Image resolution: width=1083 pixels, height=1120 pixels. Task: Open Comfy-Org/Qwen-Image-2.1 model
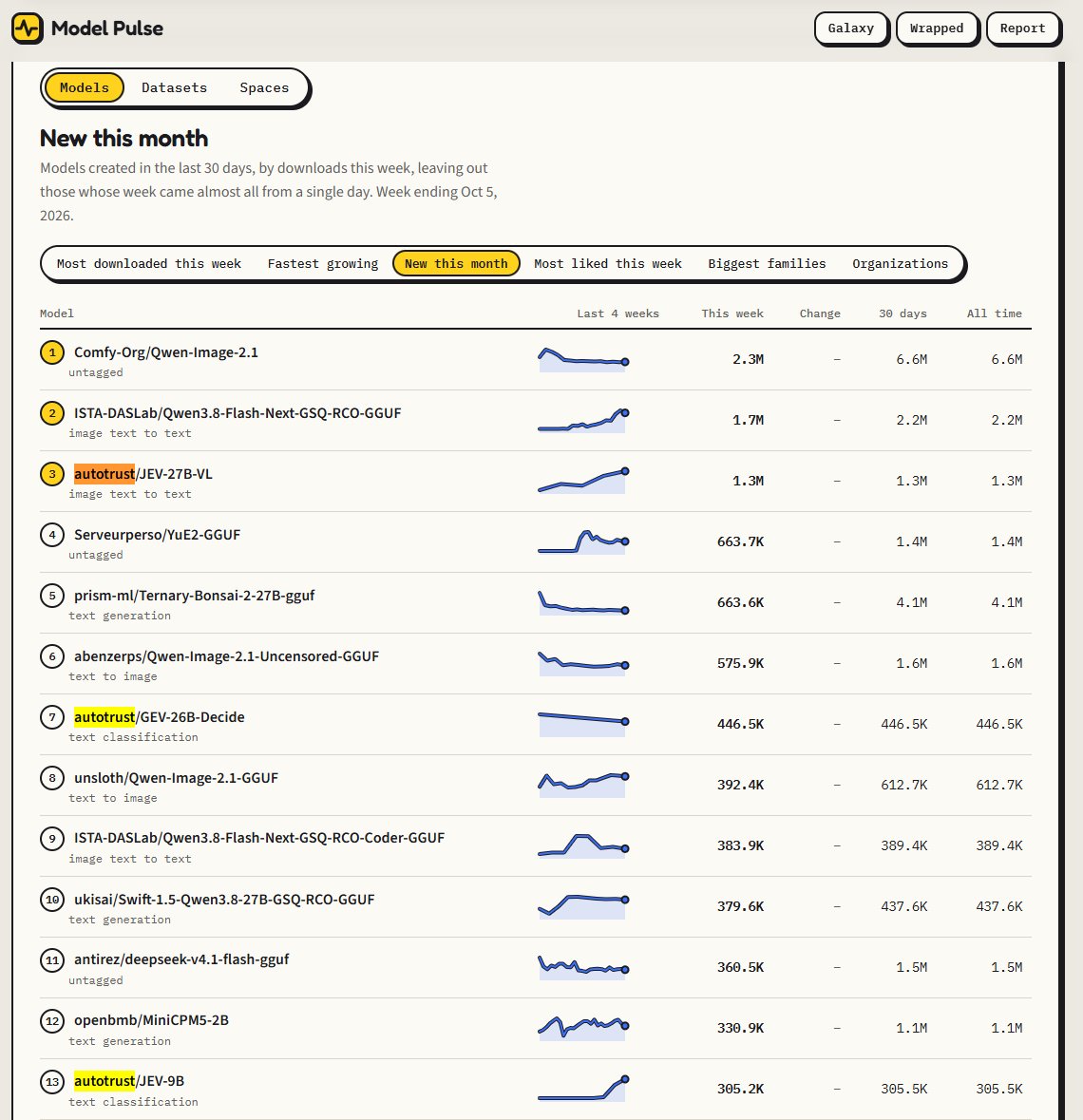pyautogui.click(x=165, y=352)
